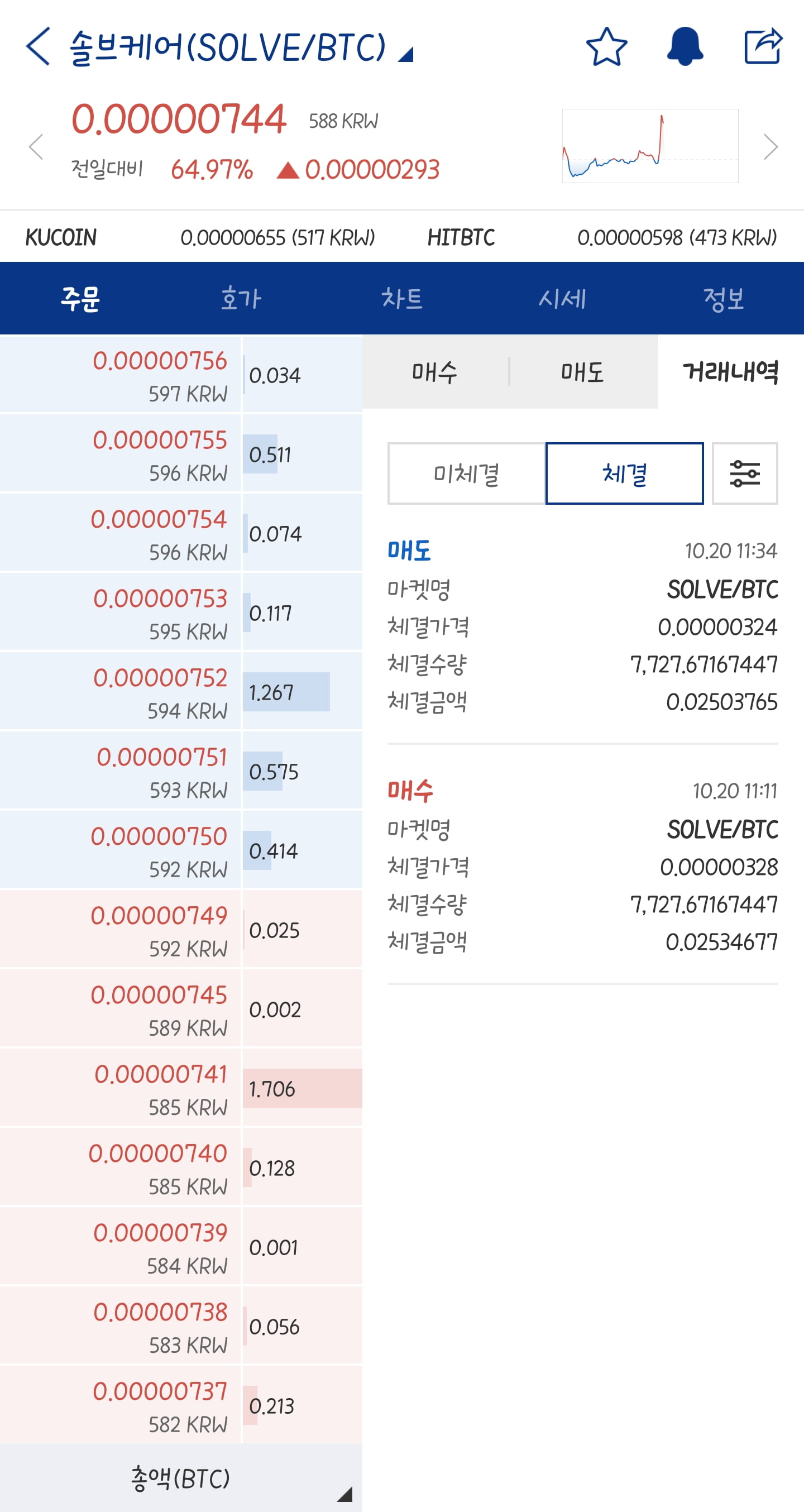The width and height of the screenshot is (804, 1512).
Task: Tap the 64.97% daily change value
Action: (212, 169)
